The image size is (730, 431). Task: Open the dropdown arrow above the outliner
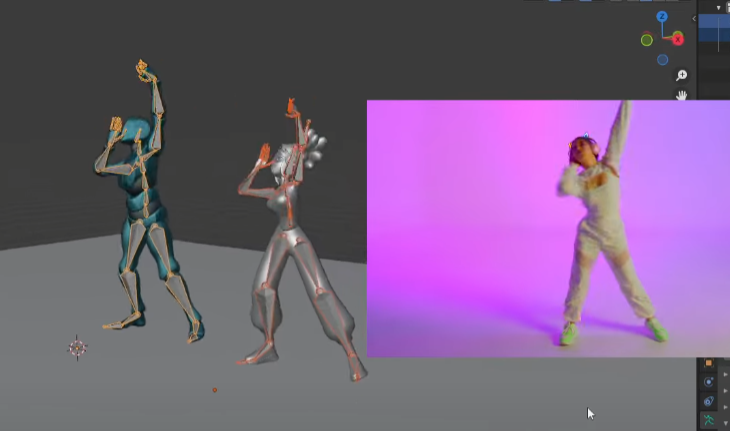pos(718,7)
